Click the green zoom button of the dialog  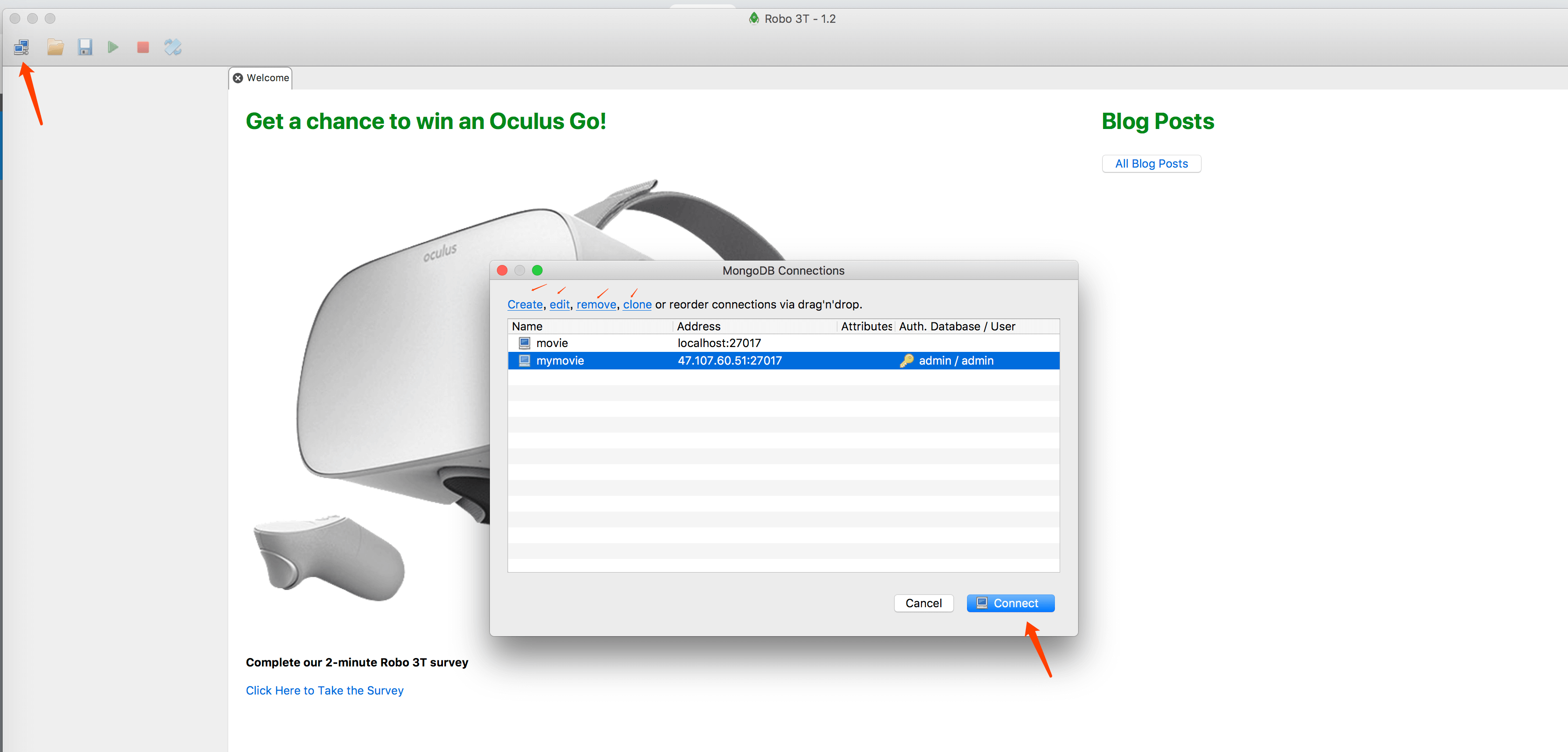click(x=537, y=271)
